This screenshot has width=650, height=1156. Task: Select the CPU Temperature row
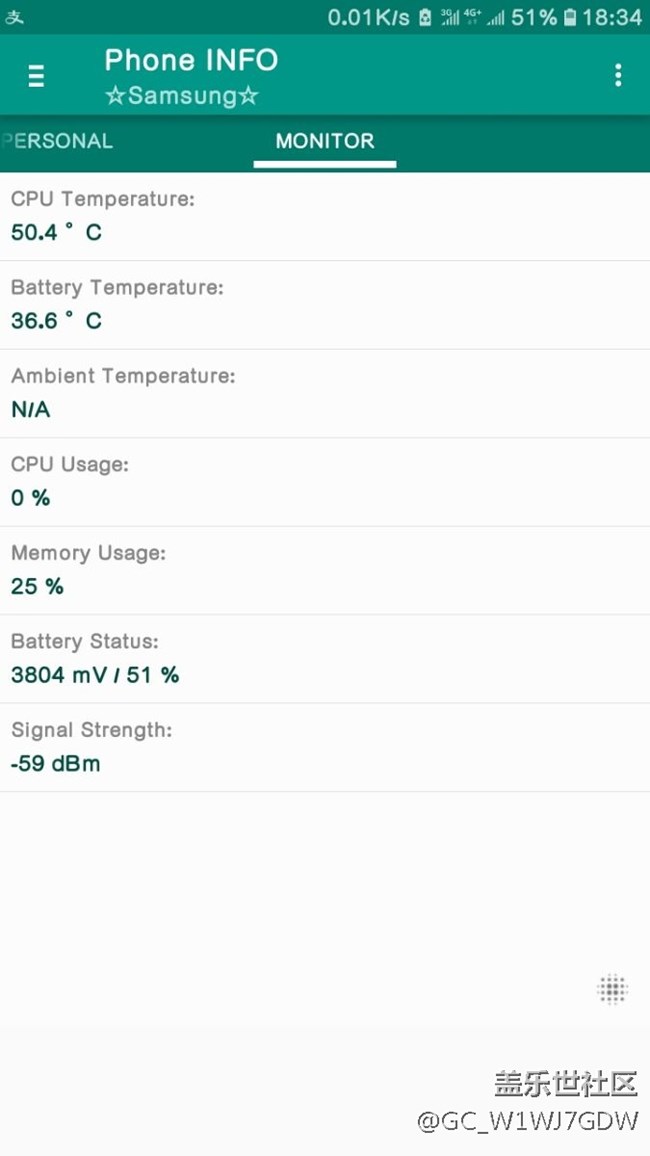(325, 216)
